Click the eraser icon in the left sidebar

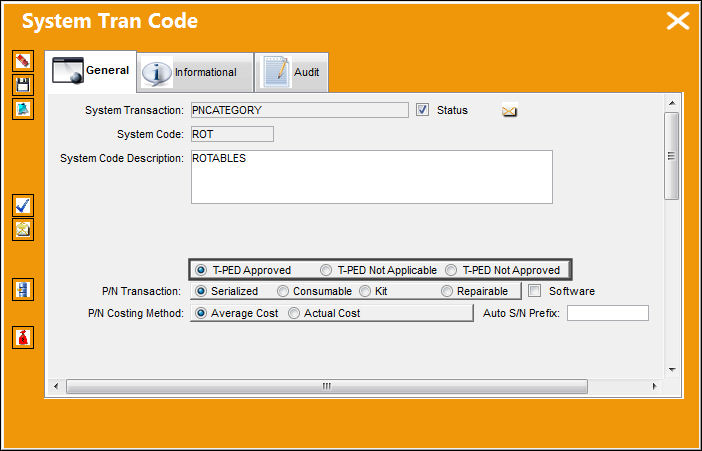coord(23,61)
